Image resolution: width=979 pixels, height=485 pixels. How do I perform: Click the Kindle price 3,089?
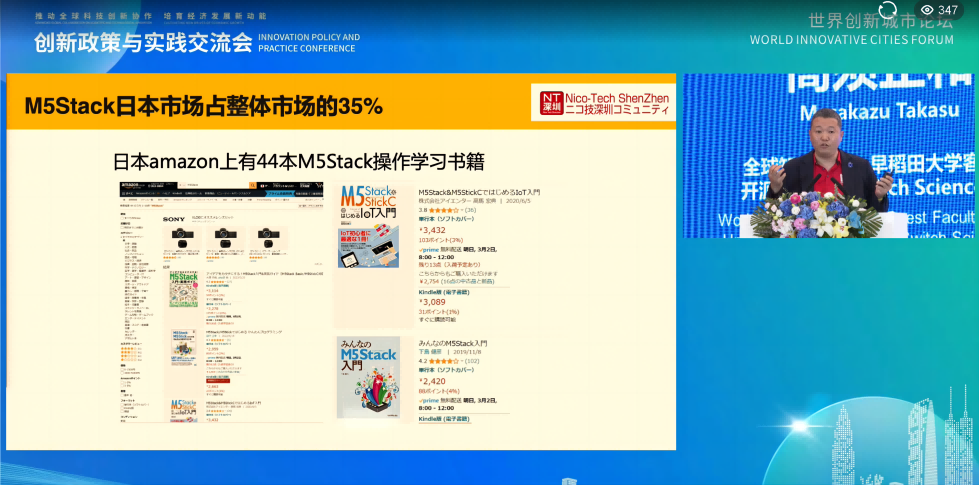pos(432,302)
